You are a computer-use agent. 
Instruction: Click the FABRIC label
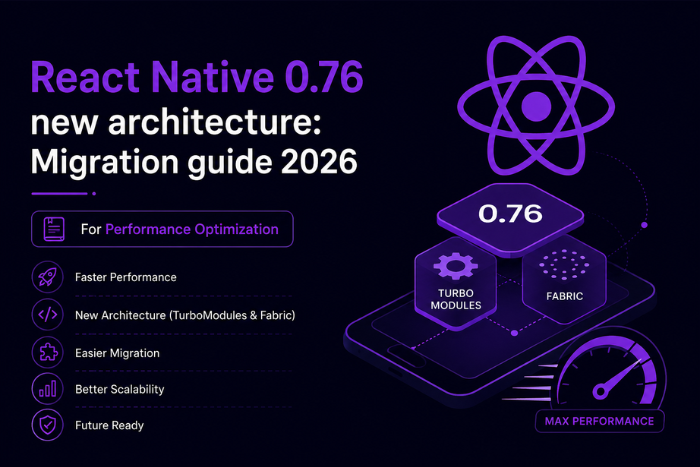pyautogui.click(x=564, y=296)
